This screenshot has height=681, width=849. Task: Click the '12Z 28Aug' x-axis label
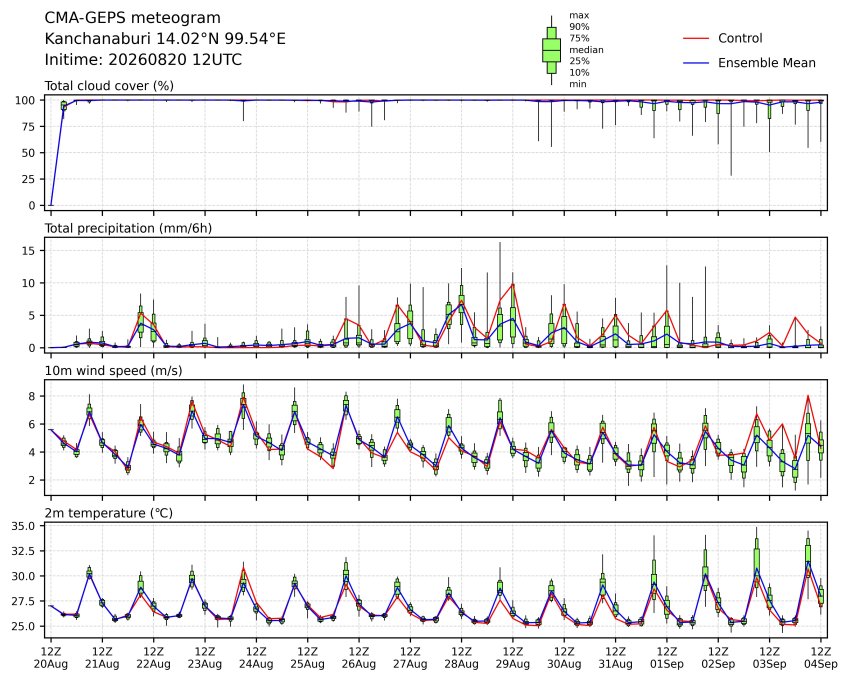pyautogui.click(x=461, y=658)
